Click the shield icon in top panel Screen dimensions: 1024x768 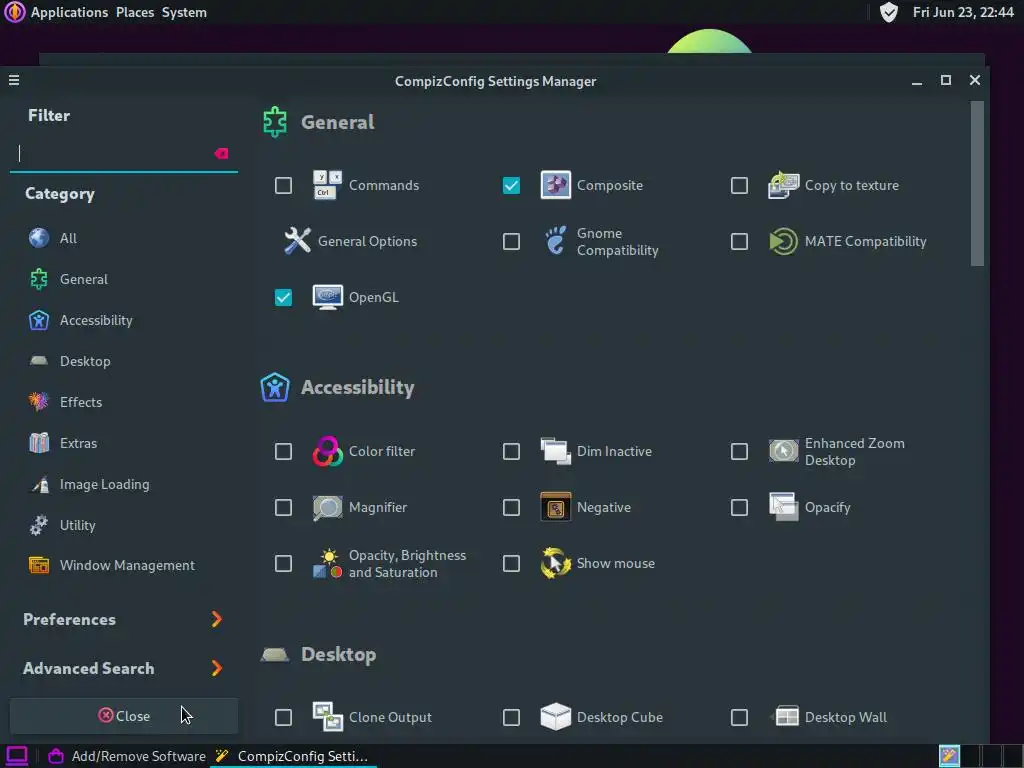[x=888, y=12]
